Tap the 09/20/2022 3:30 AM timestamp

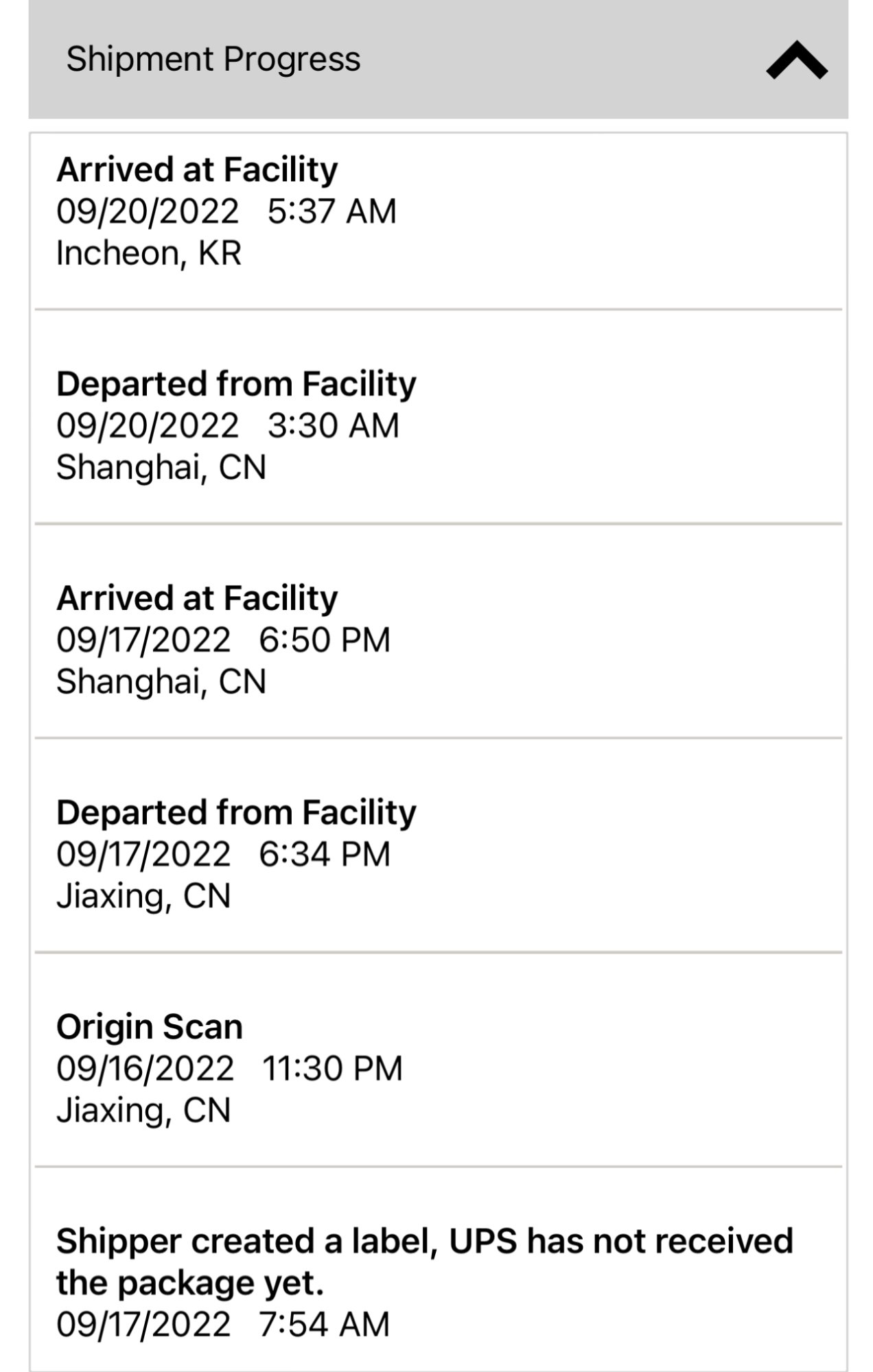coord(227,425)
